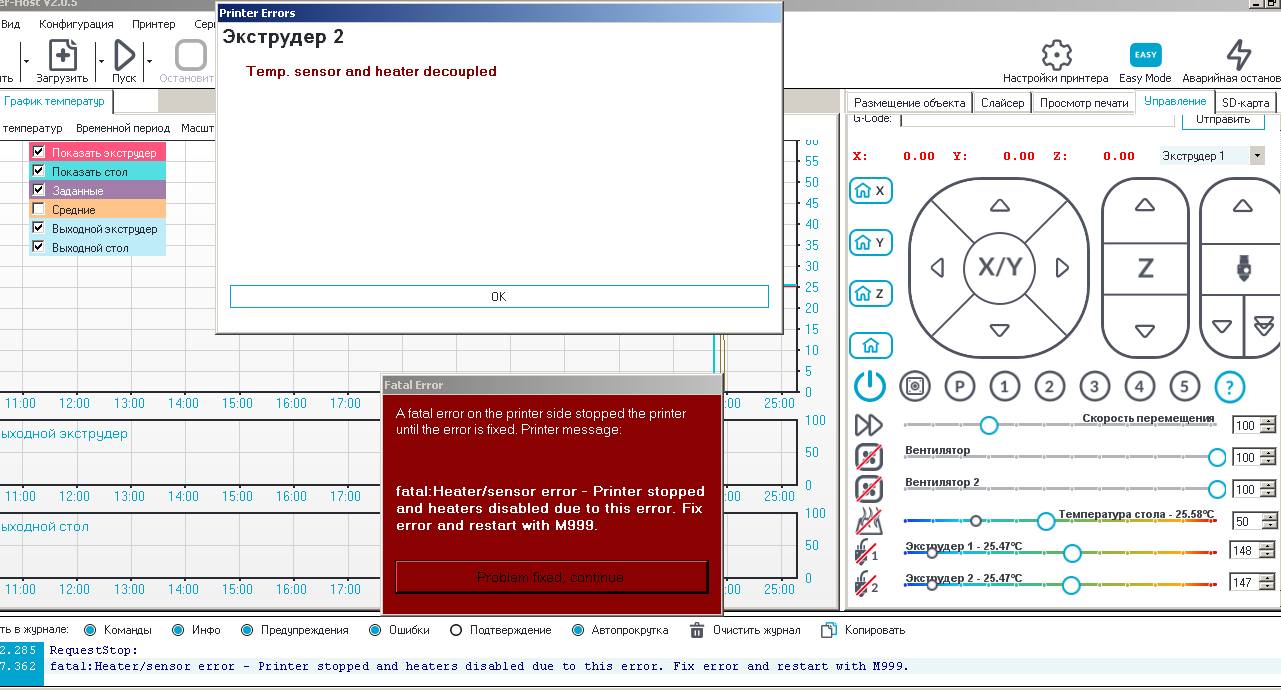This screenshot has height=690, width=1281.
Task: Toggle the heated bed icon
Action: coord(869,521)
